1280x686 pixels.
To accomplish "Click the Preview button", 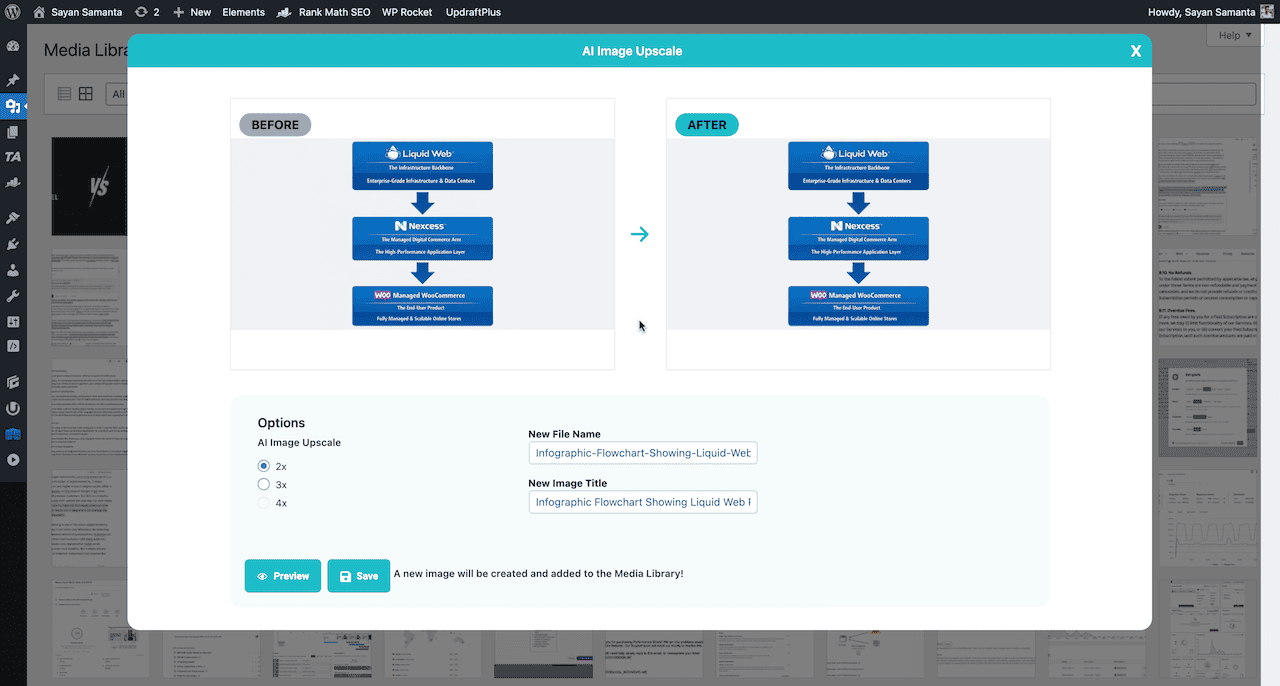I will coord(283,576).
